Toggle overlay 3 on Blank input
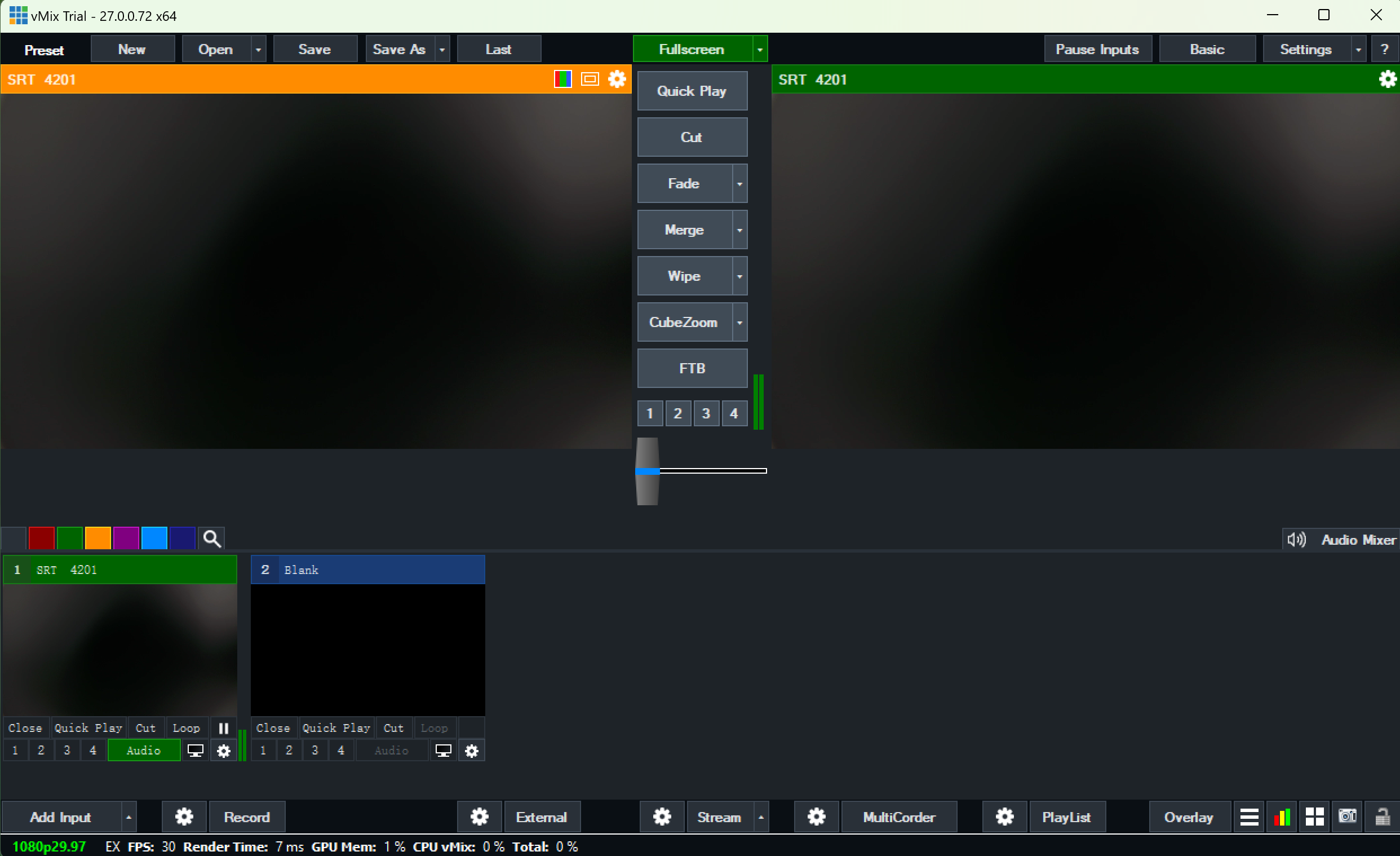1400x856 pixels. 314,751
